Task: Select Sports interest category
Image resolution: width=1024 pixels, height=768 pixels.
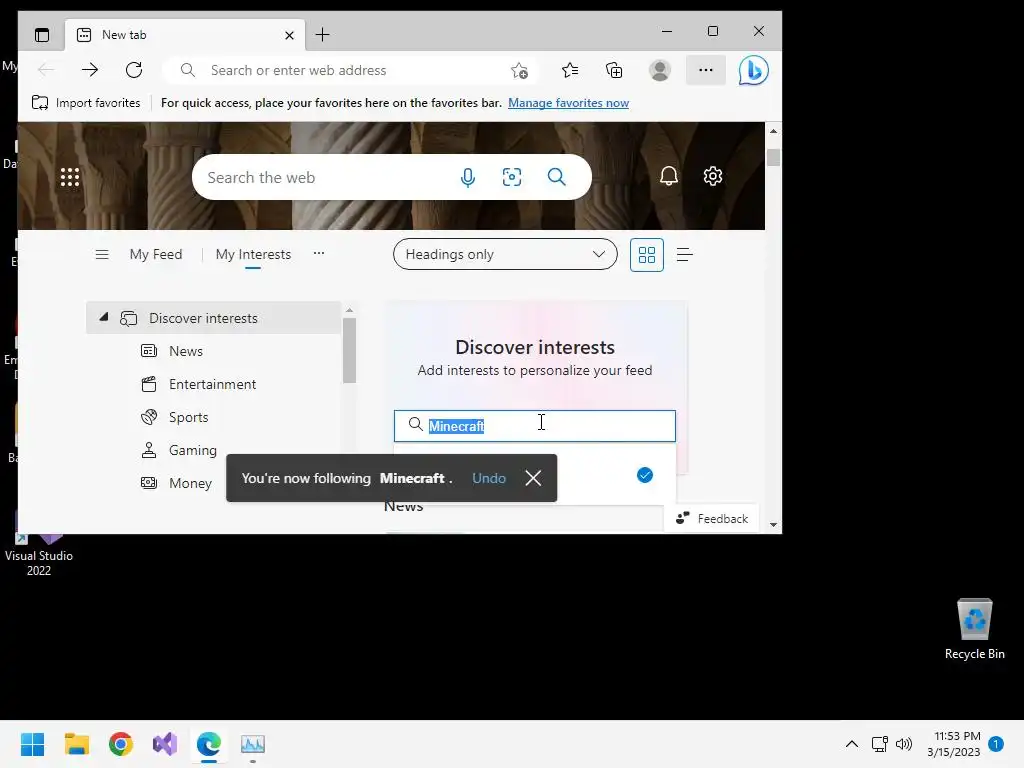Action: [x=189, y=417]
